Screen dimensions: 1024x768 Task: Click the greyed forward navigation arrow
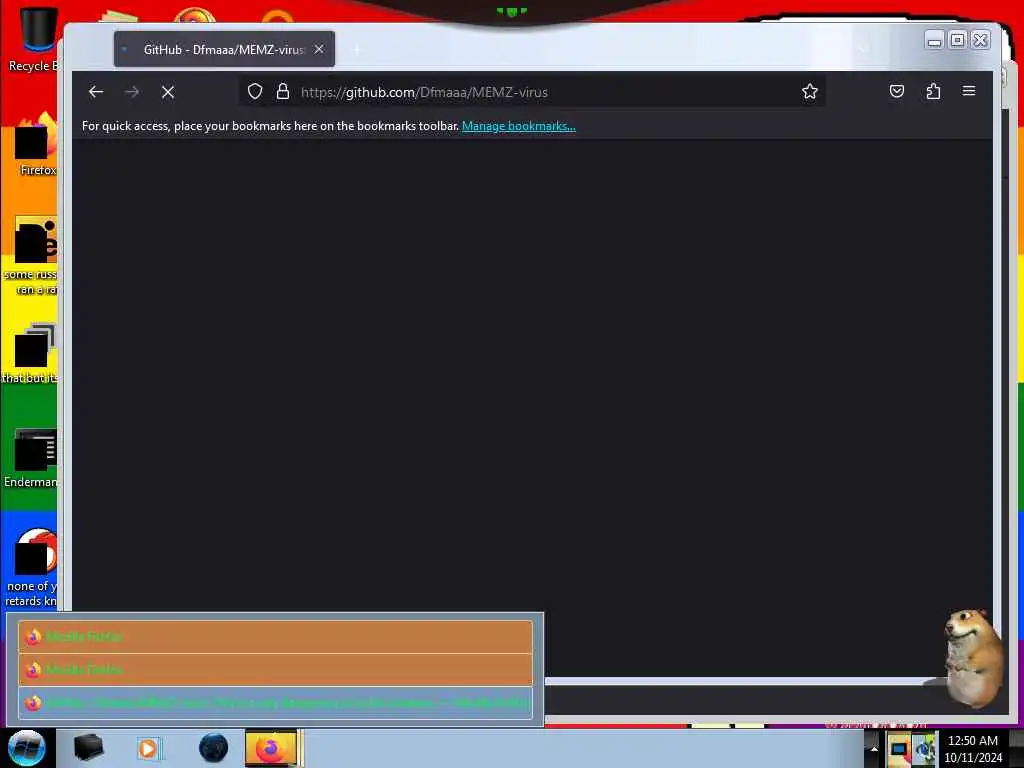132,92
